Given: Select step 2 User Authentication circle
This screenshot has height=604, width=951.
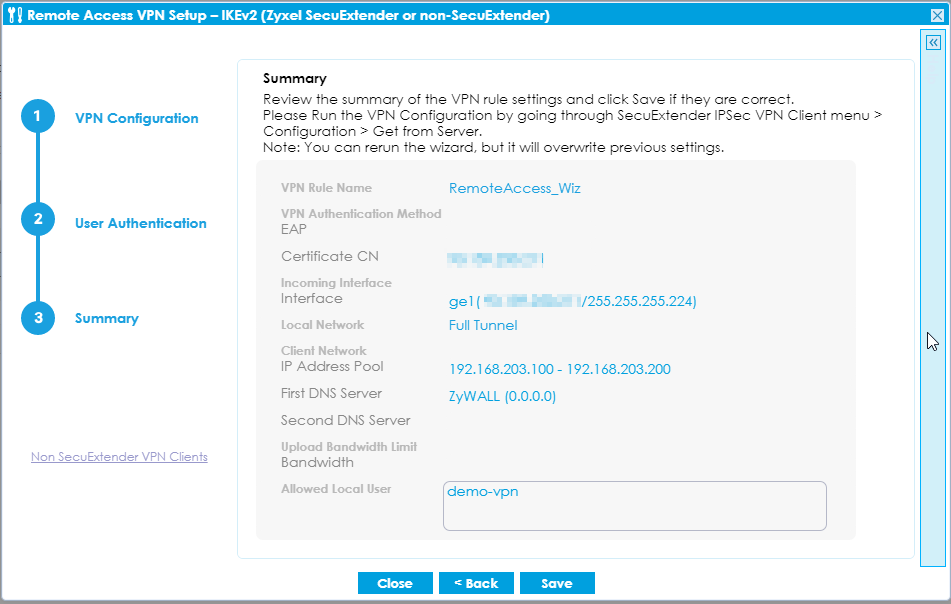Looking at the screenshot, I should 38,219.
